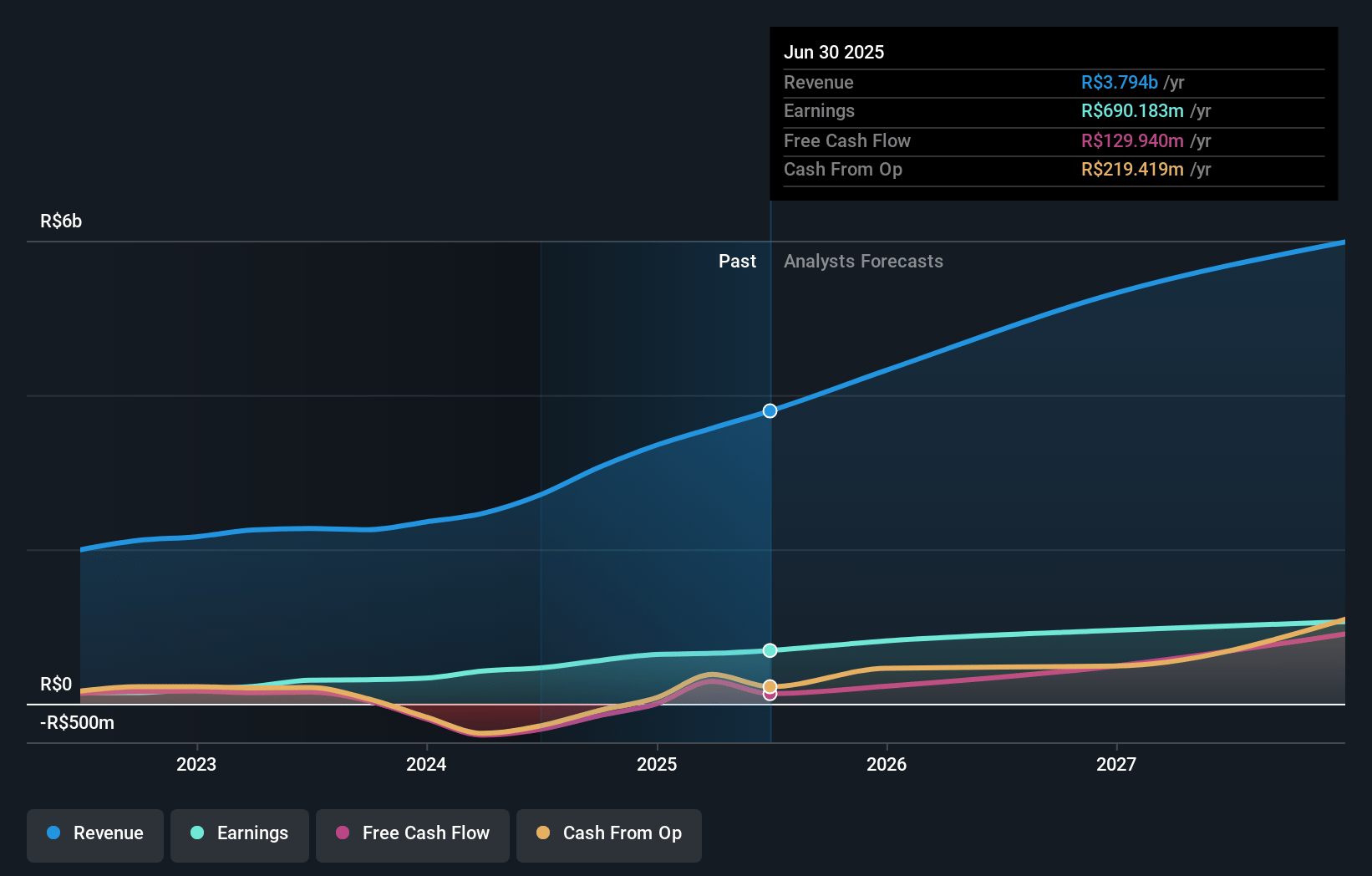Click the Earnings row label in tooltip

(x=819, y=111)
